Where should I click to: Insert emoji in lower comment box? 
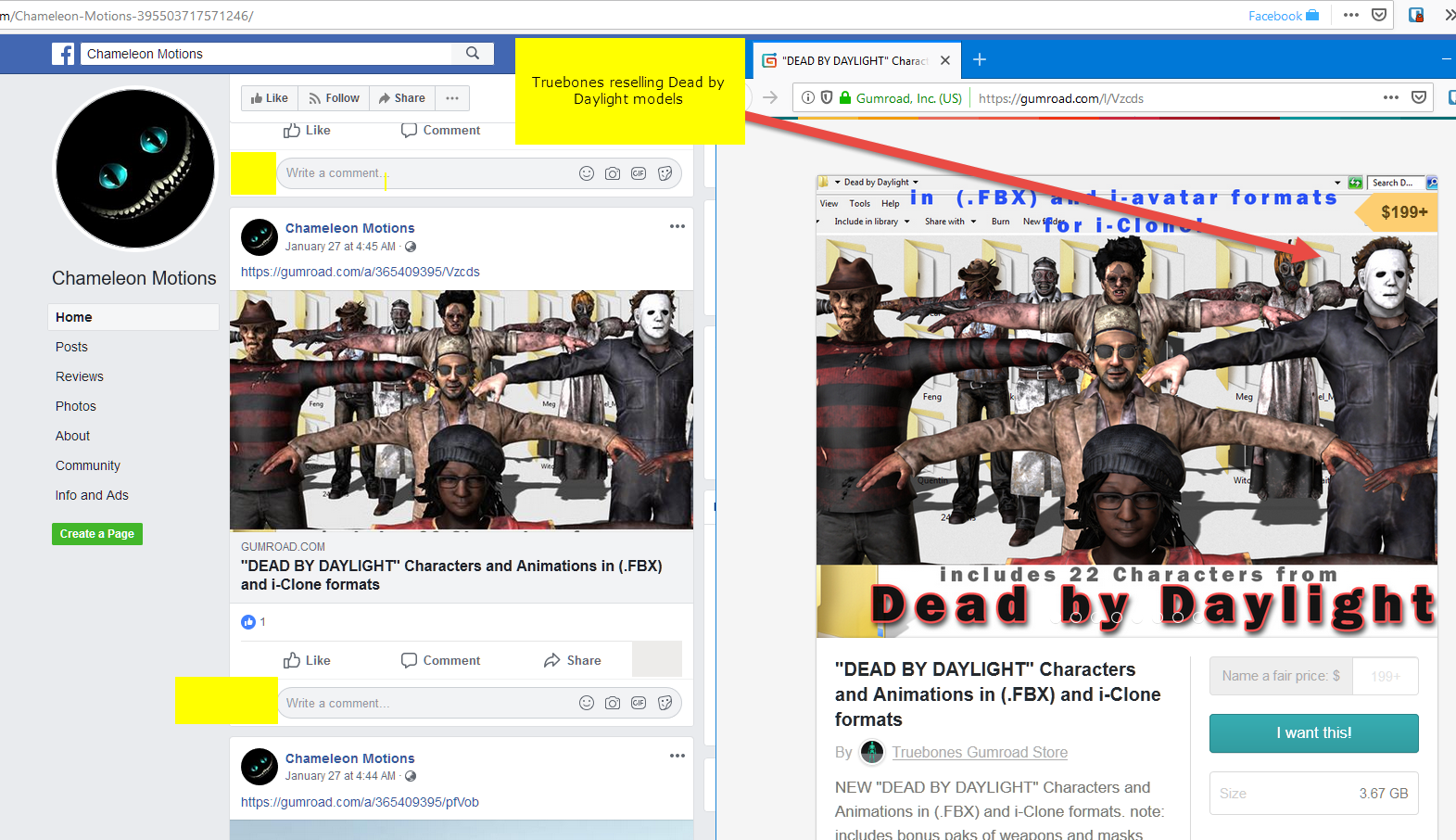click(587, 703)
